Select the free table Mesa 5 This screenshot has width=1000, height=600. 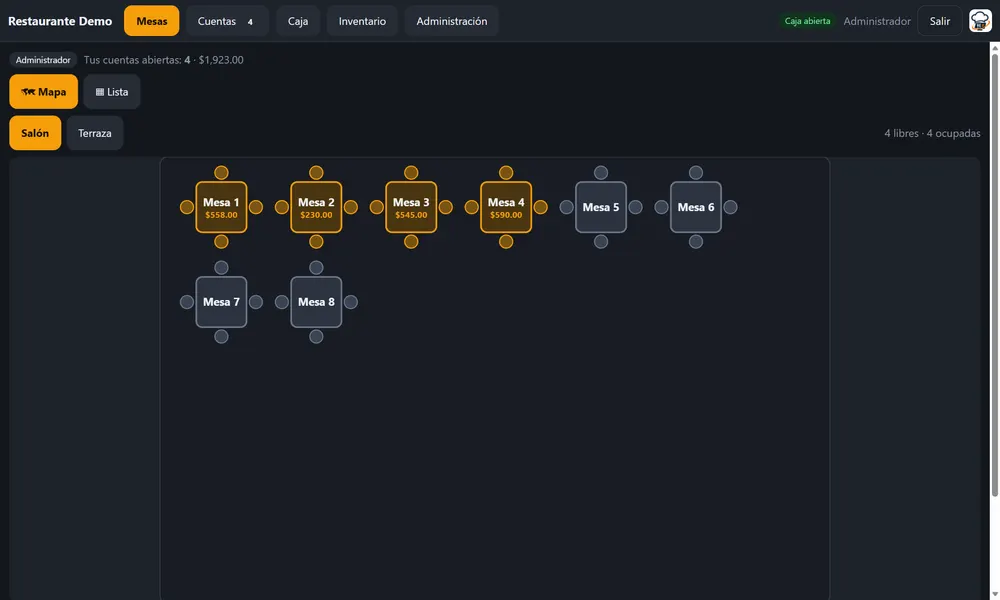click(x=601, y=207)
